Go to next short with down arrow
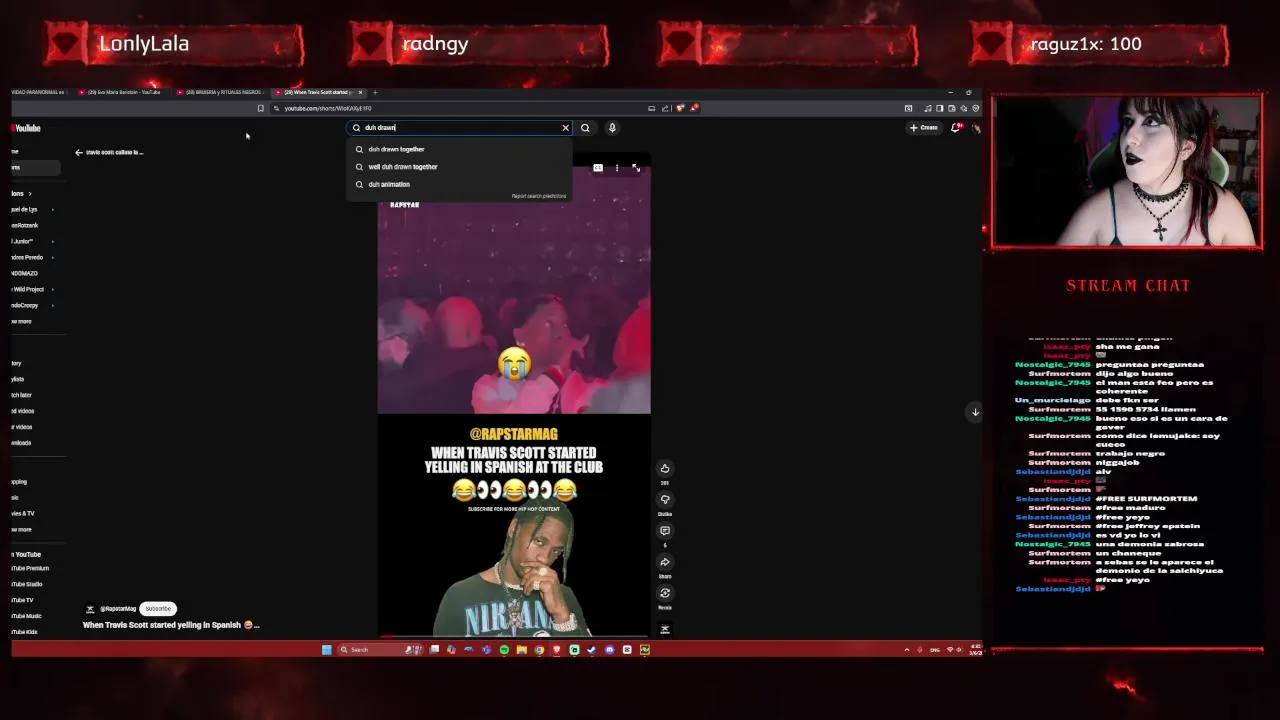Image resolution: width=1280 pixels, height=720 pixels. pyautogui.click(x=975, y=412)
